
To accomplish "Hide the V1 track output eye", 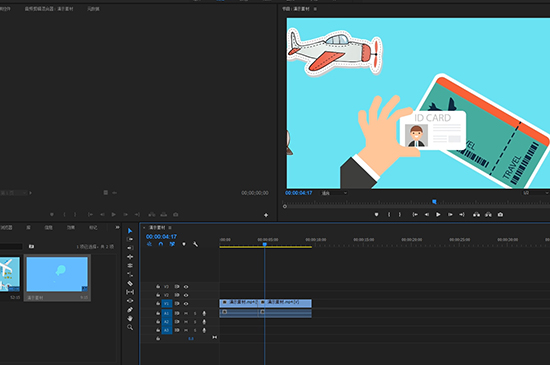I will 186,304.
